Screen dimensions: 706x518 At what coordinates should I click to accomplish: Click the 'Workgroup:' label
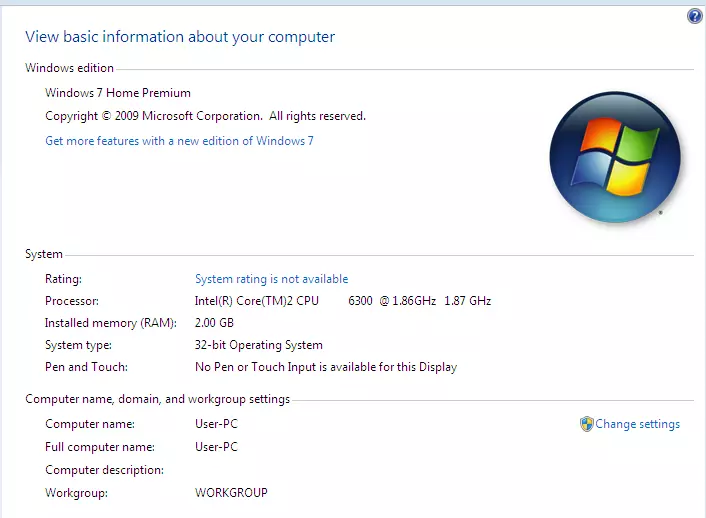(x=77, y=493)
